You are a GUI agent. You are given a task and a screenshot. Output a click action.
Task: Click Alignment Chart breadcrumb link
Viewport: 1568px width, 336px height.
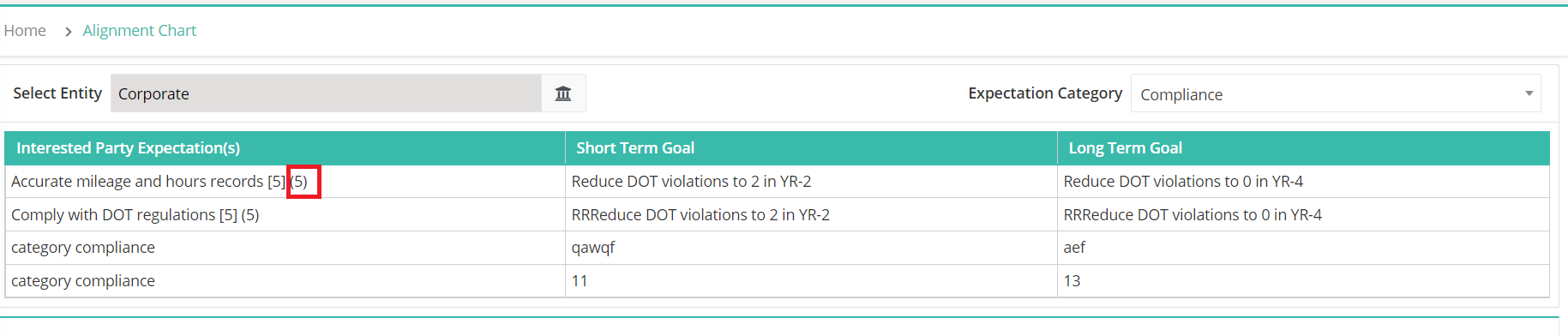pos(140,31)
